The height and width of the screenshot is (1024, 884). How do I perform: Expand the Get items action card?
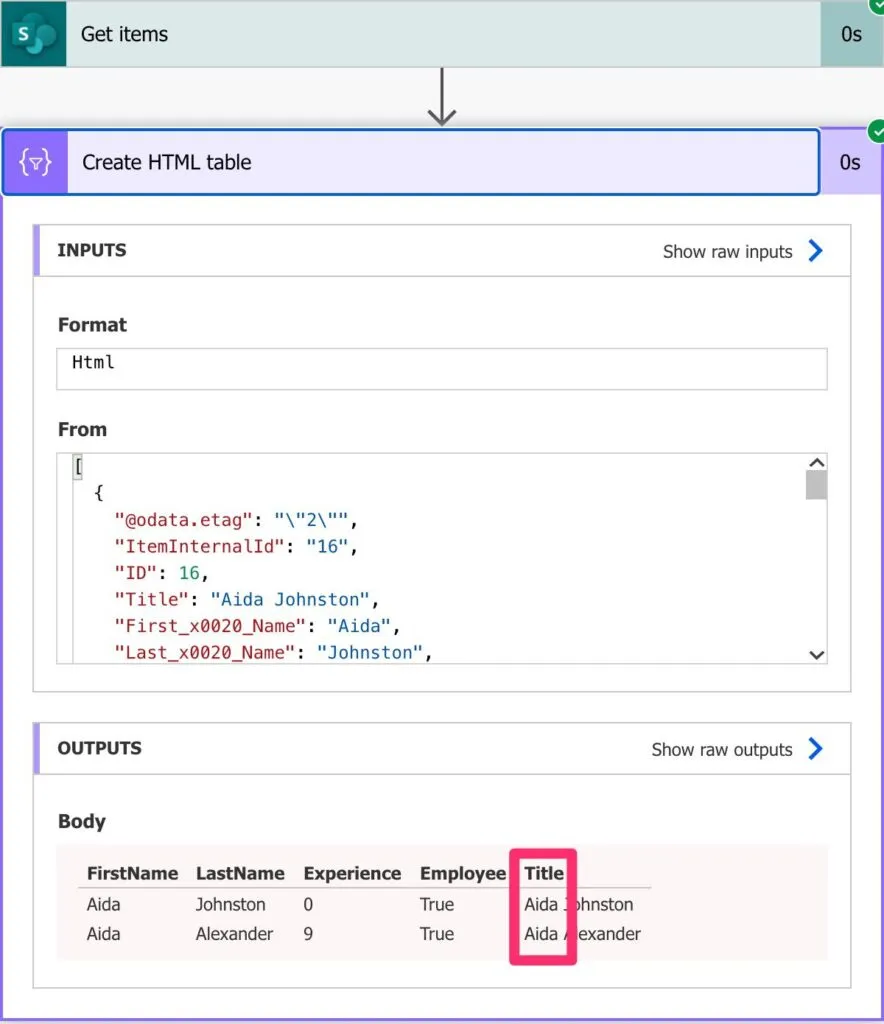click(440, 34)
